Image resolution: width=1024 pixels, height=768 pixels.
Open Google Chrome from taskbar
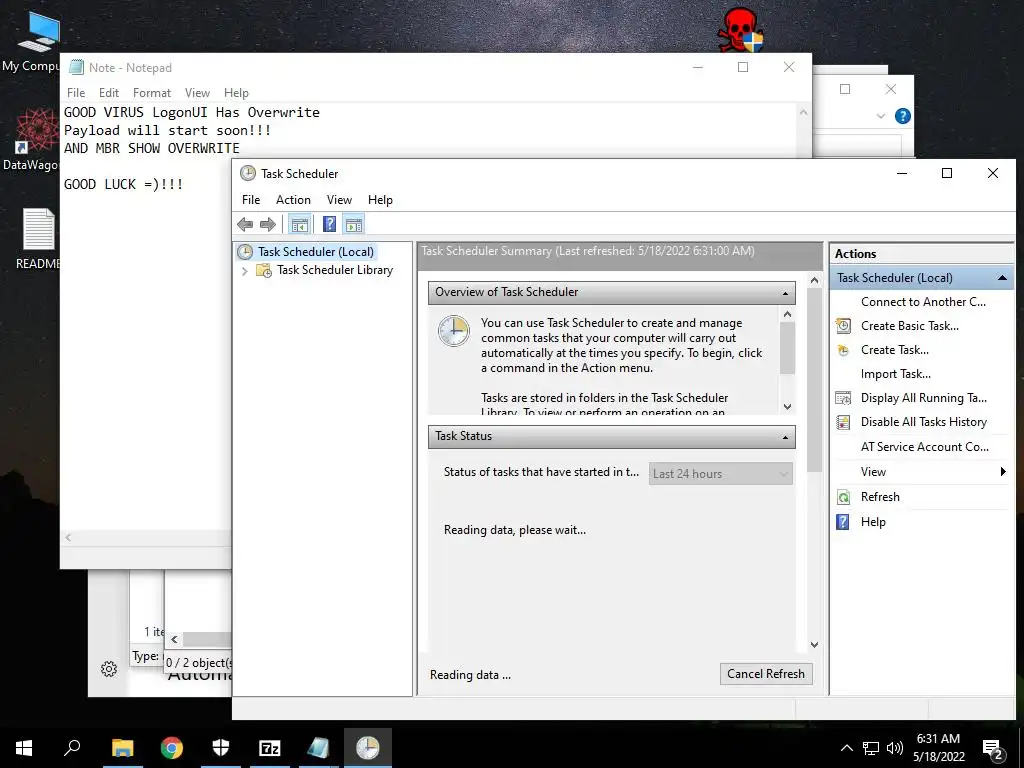pyautogui.click(x=172, y=748)
